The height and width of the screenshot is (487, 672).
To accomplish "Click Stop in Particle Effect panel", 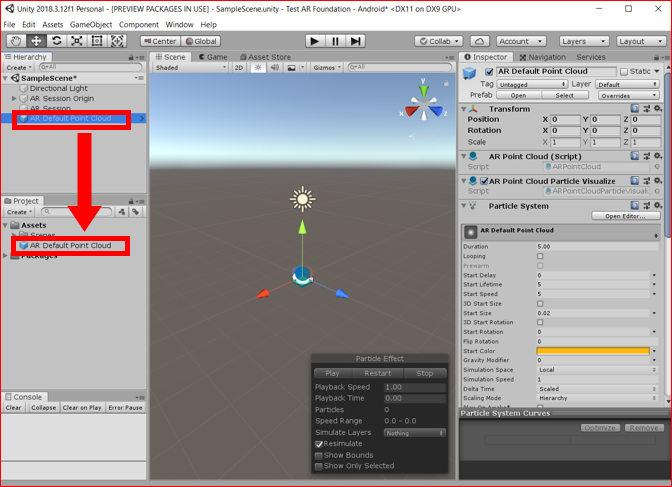I will pos(425,373).
